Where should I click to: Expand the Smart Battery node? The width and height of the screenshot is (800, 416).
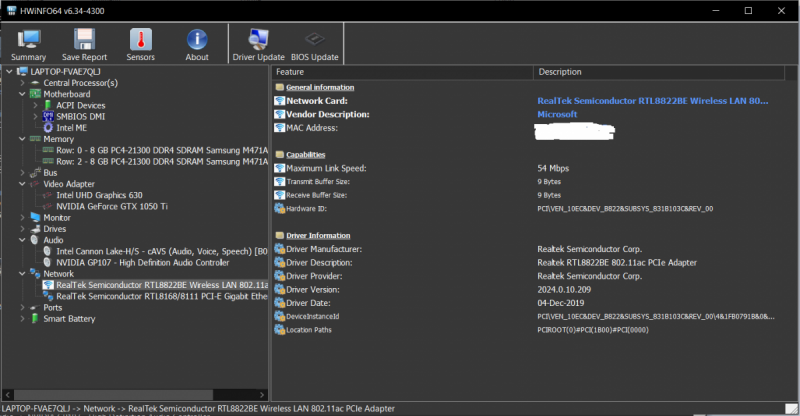[22, 319]
